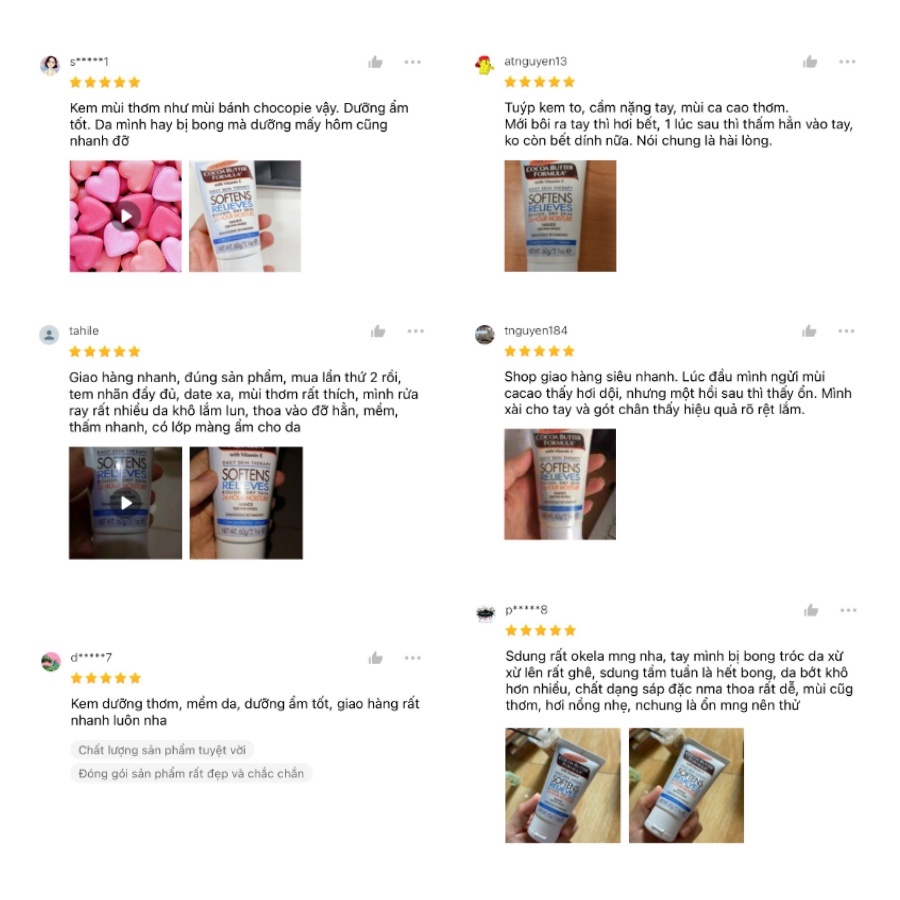The height and width of the screenshot is (900, 900).
Task: Open more options for s*****1 review
Action: coord(412,62)
